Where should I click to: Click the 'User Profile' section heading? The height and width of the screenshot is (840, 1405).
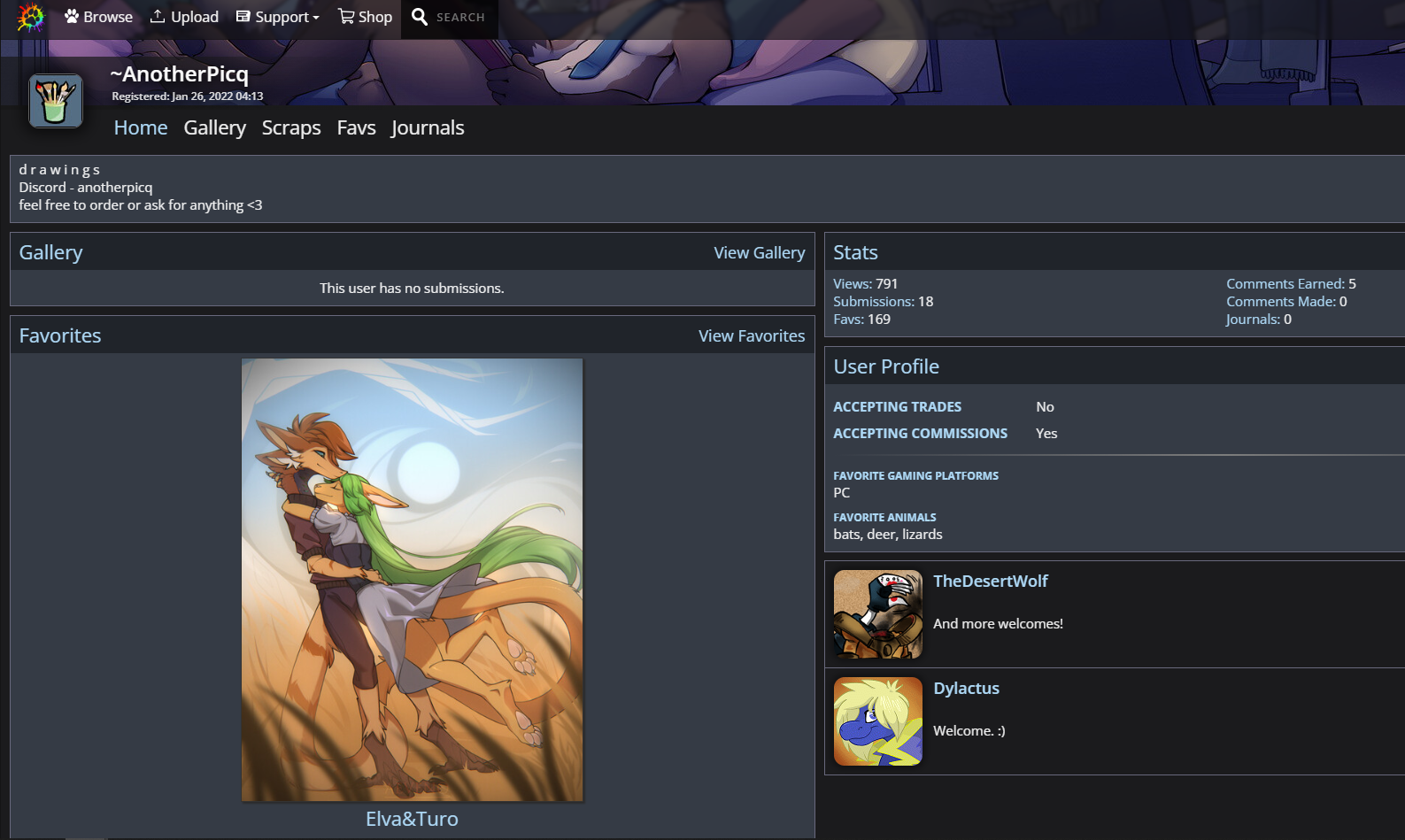[x=886, y=366]
